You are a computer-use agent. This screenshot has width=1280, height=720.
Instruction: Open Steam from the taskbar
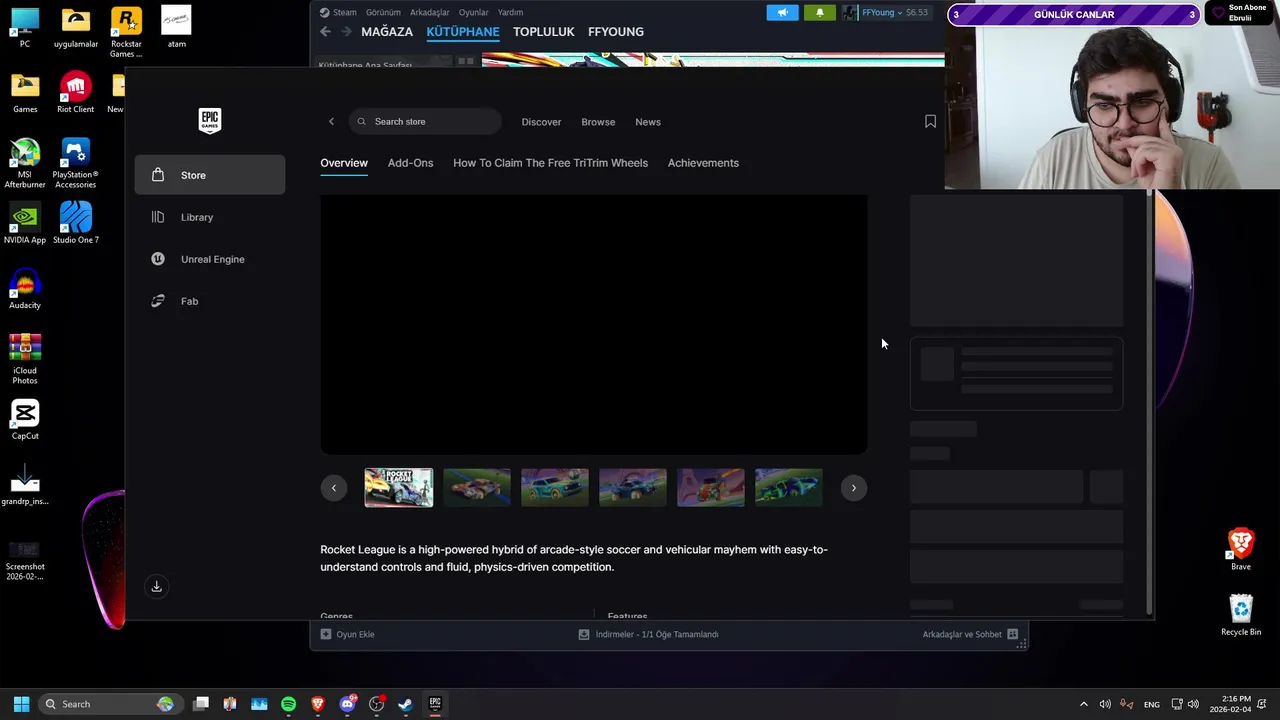(405, 704)
